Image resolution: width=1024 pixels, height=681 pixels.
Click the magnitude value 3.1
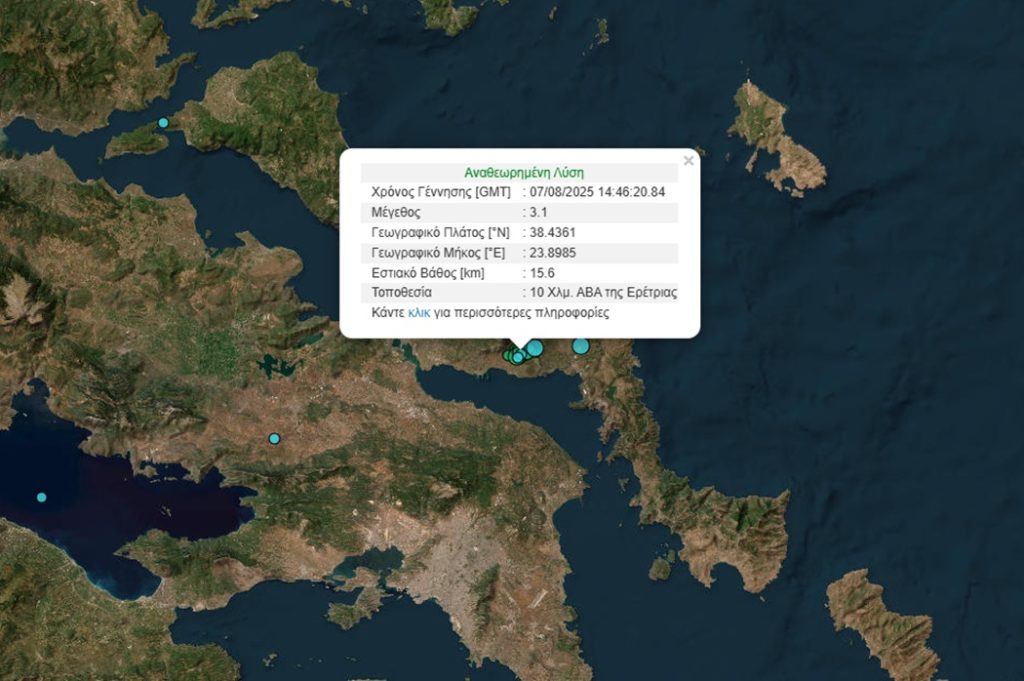(536, 212)
